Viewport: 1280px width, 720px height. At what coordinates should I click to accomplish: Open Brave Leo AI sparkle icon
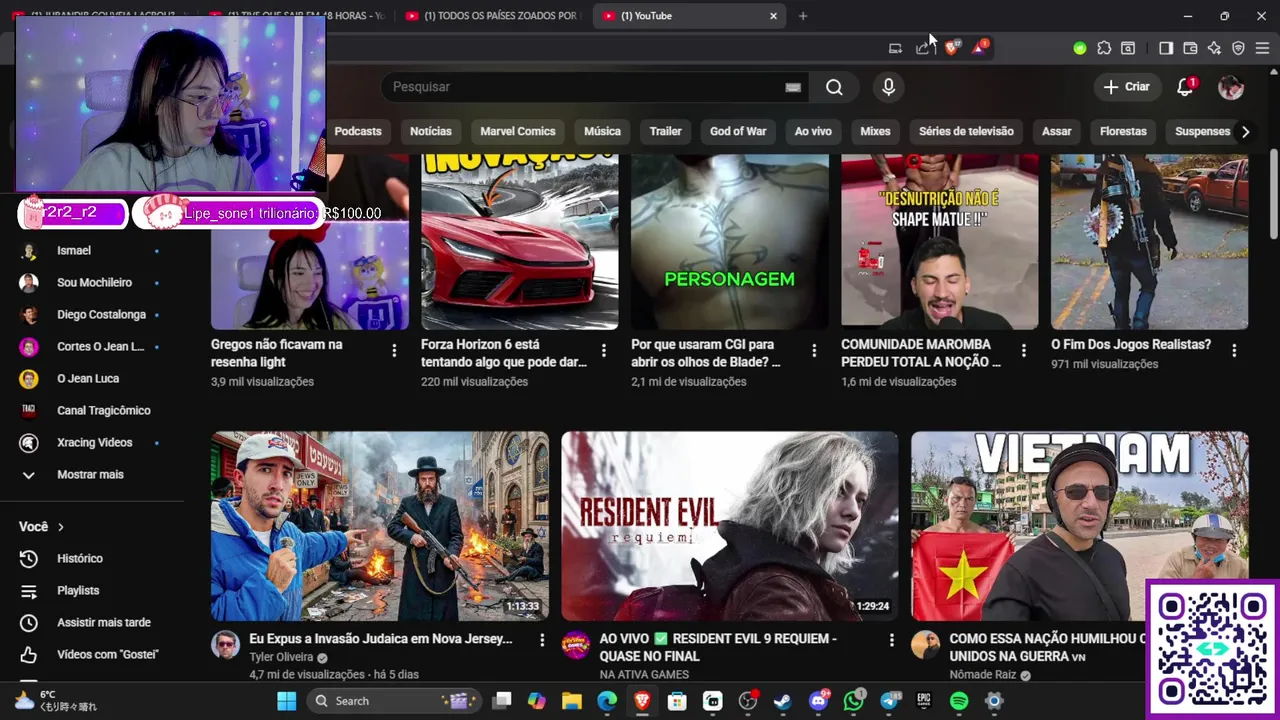coord(1214,48)
